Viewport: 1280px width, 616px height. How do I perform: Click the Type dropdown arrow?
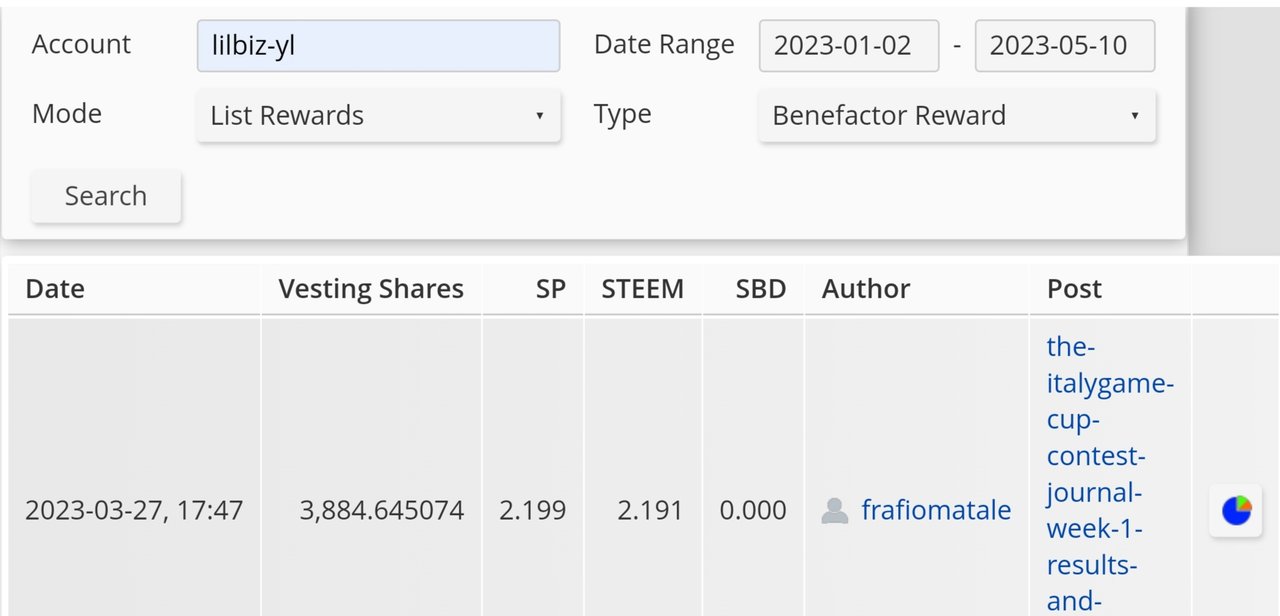pos(1134,116)
